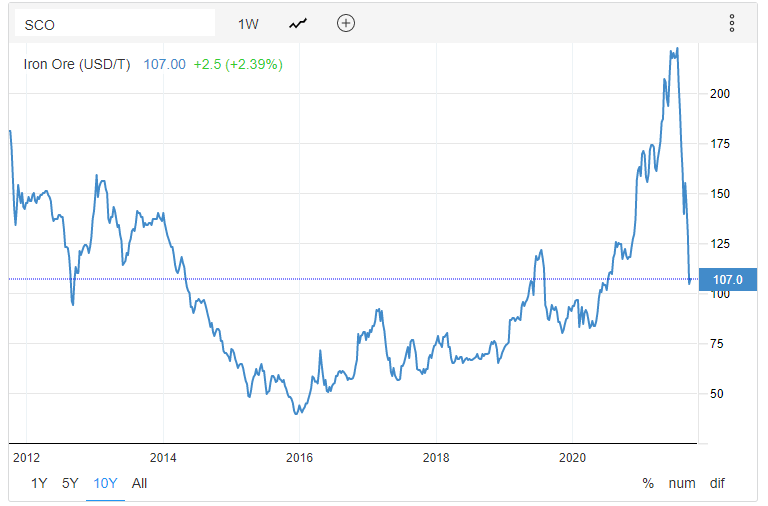The width and height of the screenshot is (768, 506).
Task: Click the 2018 x-axis label
Action: coord(436,458)
